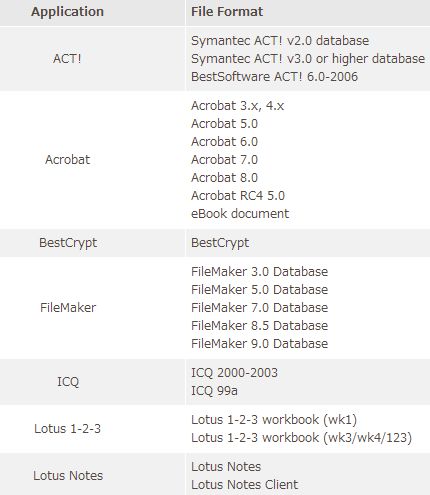
Task: Select BestCrypt in Application column
Action: click(68, 243)
